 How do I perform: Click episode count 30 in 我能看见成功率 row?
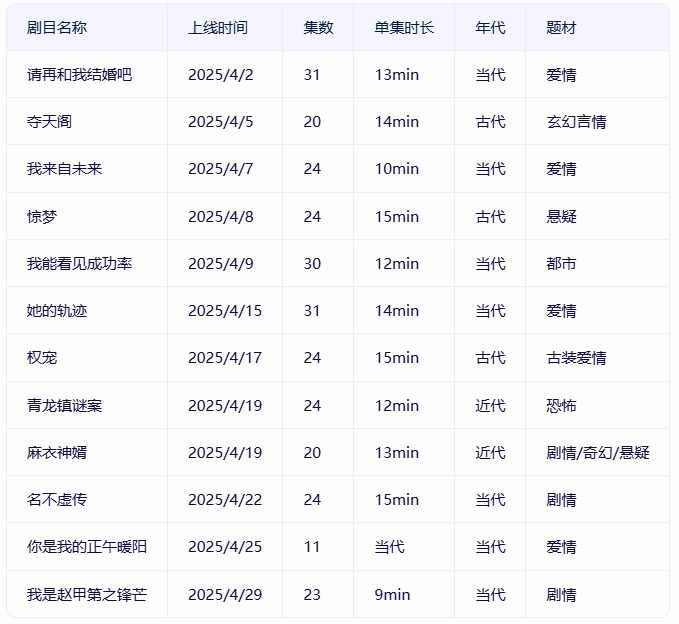click(x=312, y=263)
